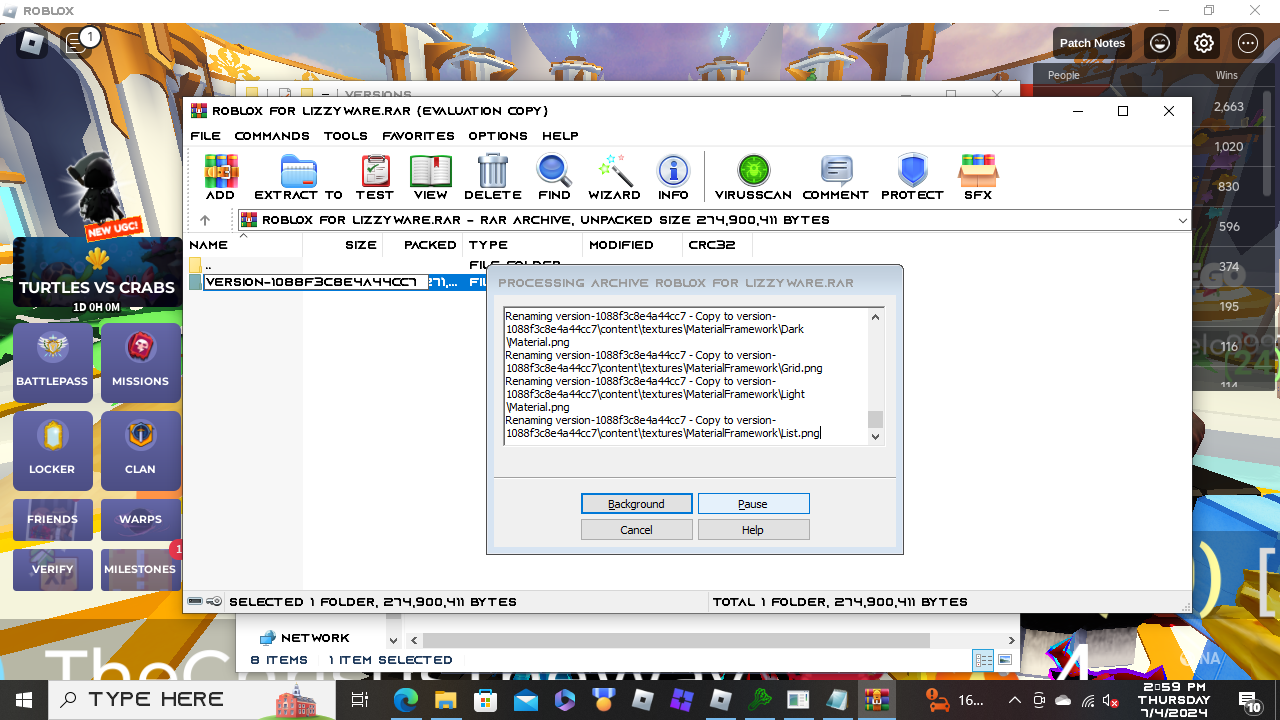Click the Find magnifier icon
The height and width of the screenshot is (720, 1280).
tap(554, 177)
